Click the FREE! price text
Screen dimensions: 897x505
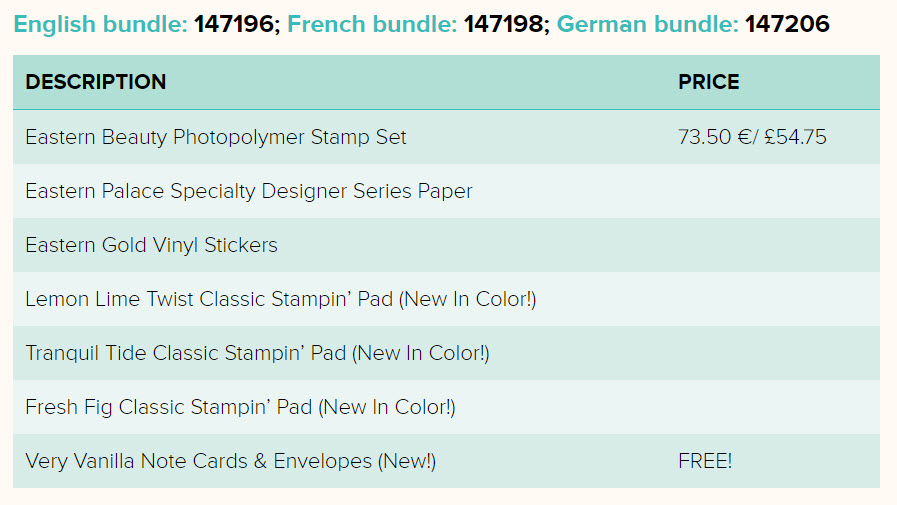[705, 461]
